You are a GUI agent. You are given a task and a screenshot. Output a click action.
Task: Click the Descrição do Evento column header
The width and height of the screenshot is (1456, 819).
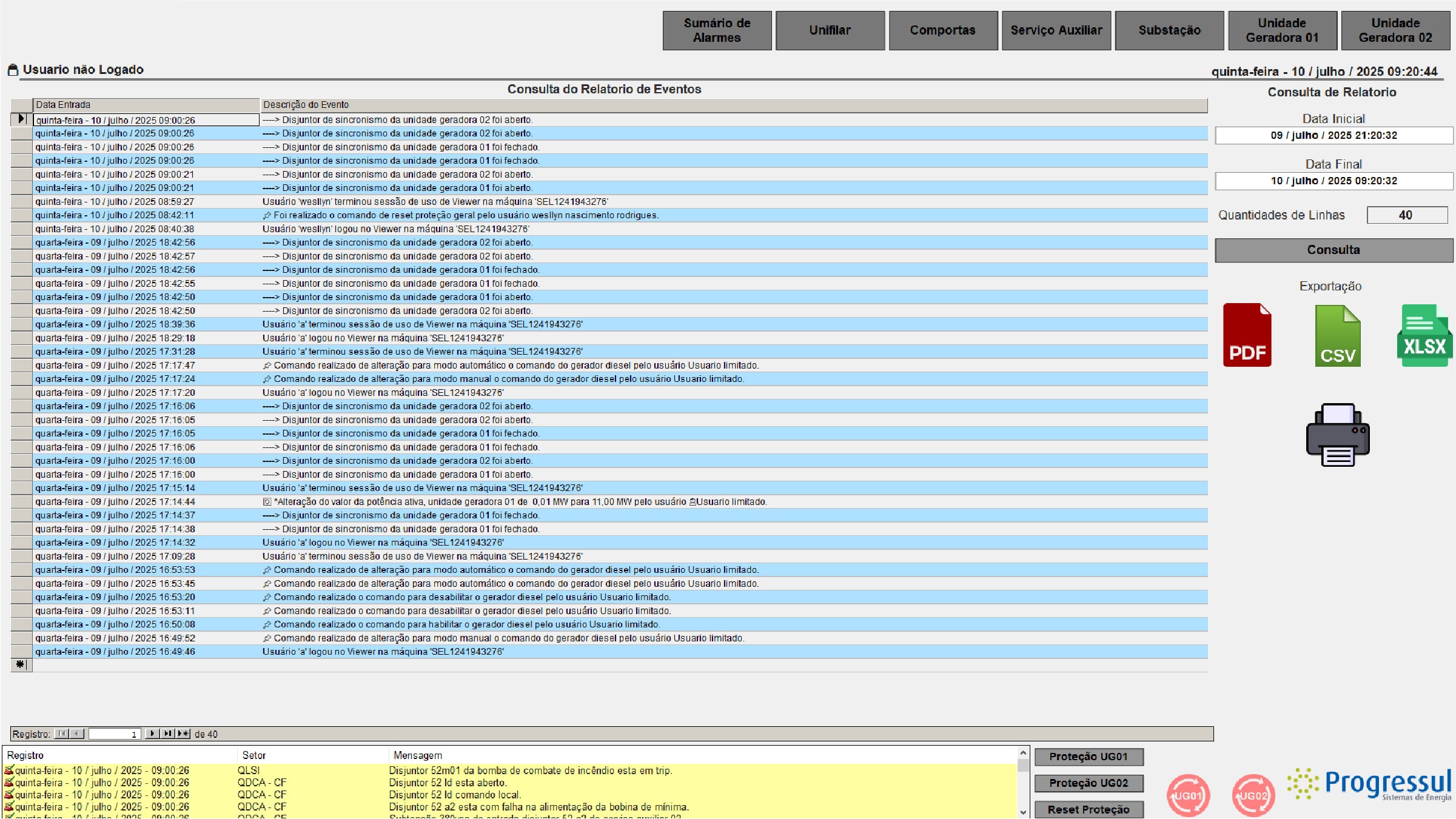[x=734, y=105]
